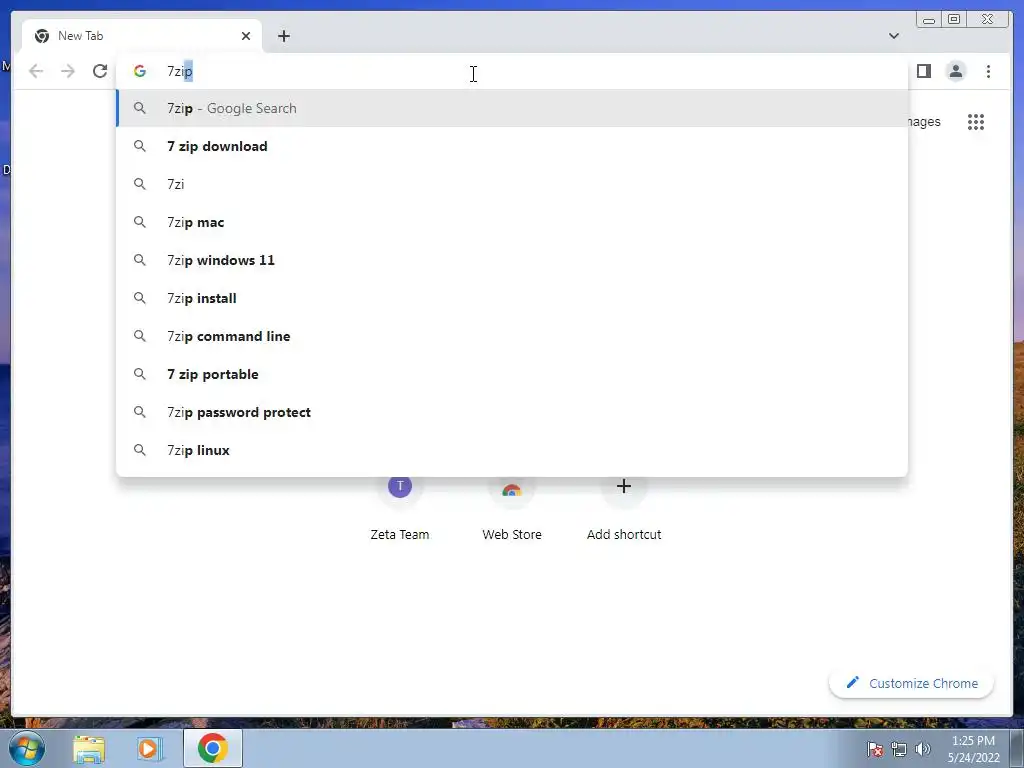
Task: Click the address bar containing 7zip
Action: tap(512, 71)
